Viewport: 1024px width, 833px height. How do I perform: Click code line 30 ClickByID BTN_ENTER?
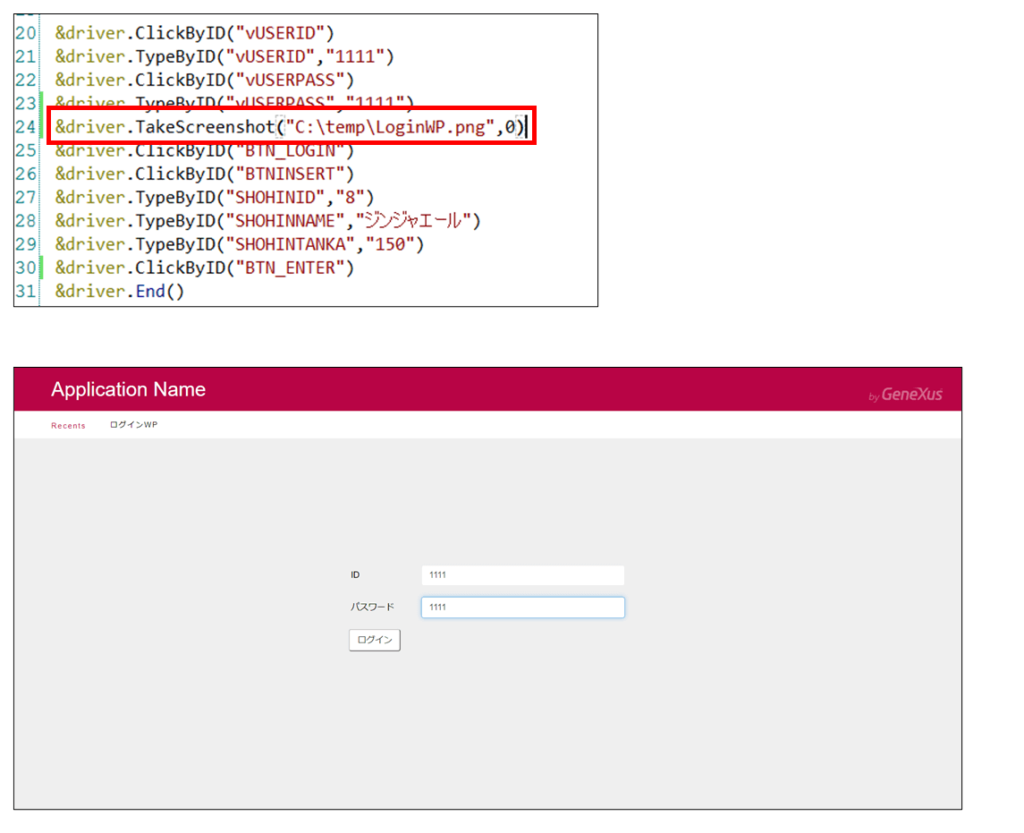tap(204, 268)
